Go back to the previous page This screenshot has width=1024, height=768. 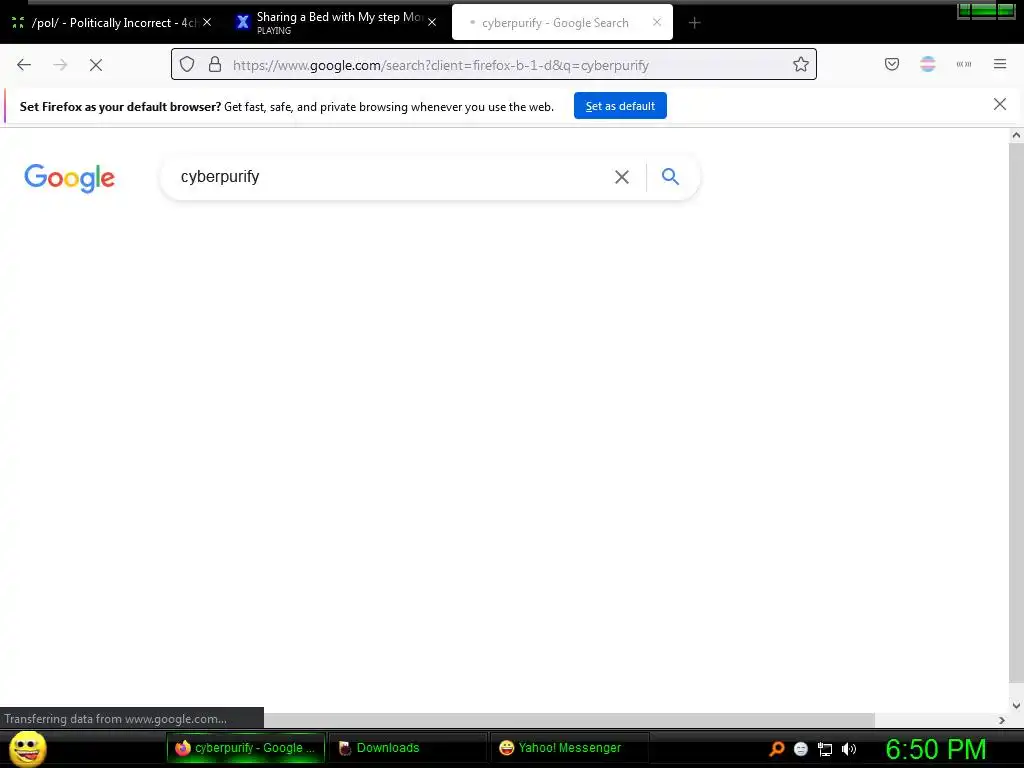click(x=24, y=65)
